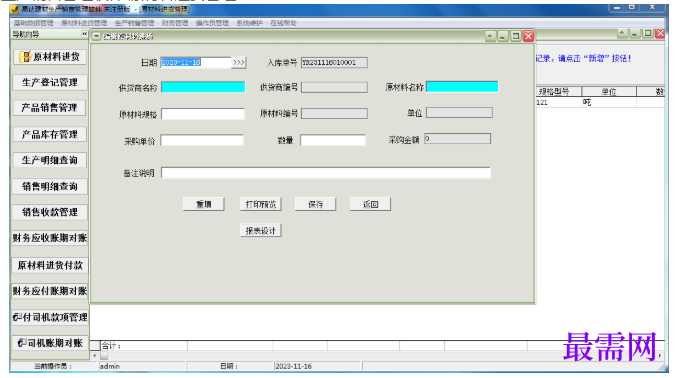
Task: Click the 单位 column header in background table
Action: coord(609,91)
